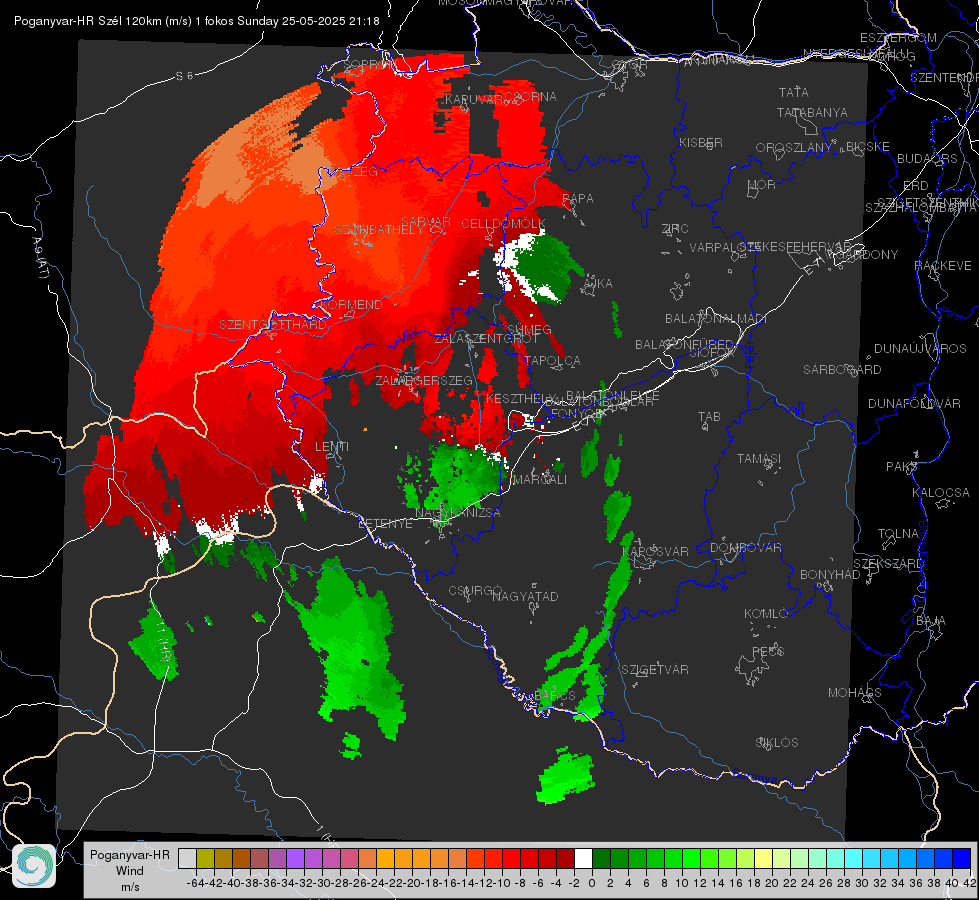Screen dimensions: 979x900
Task: Click the PAKS town label
Action: [x=902, y=467]
